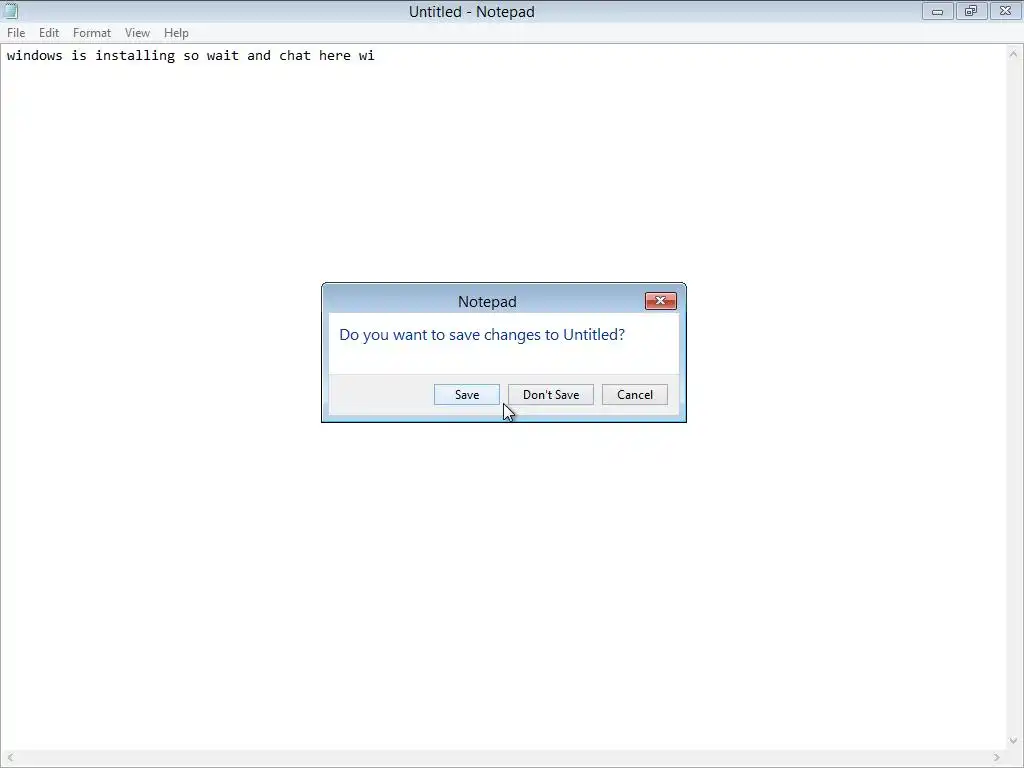Click the horizontal scrollbar left arrow

coord(10,758)
